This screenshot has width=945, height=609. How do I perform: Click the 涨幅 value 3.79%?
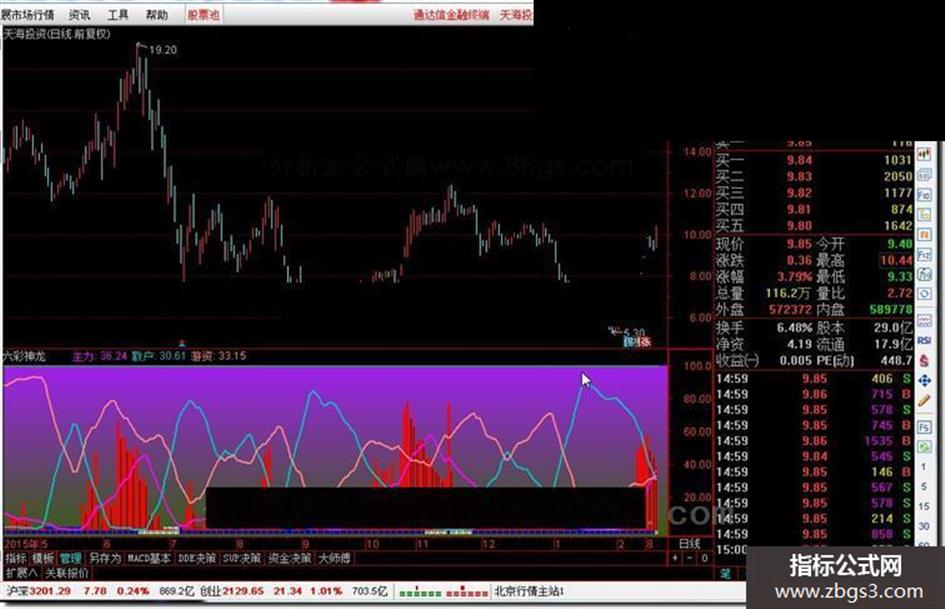(794, 277)
